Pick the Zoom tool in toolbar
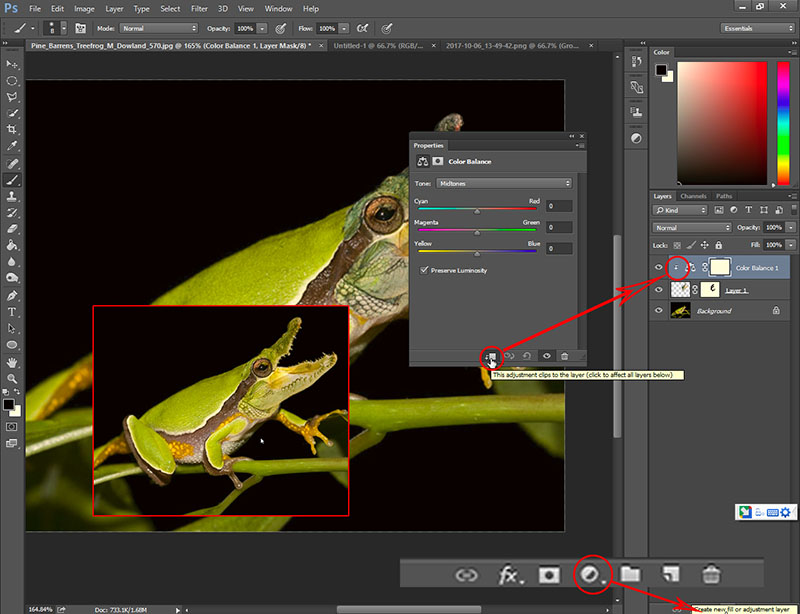The height and width of the screenshot is (614, 800). coord(12,379)
